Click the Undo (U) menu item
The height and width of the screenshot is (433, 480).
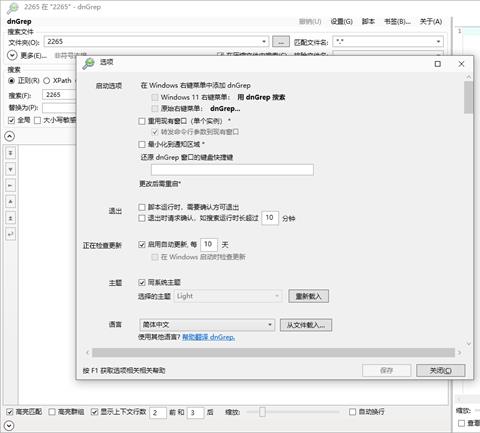310,22
